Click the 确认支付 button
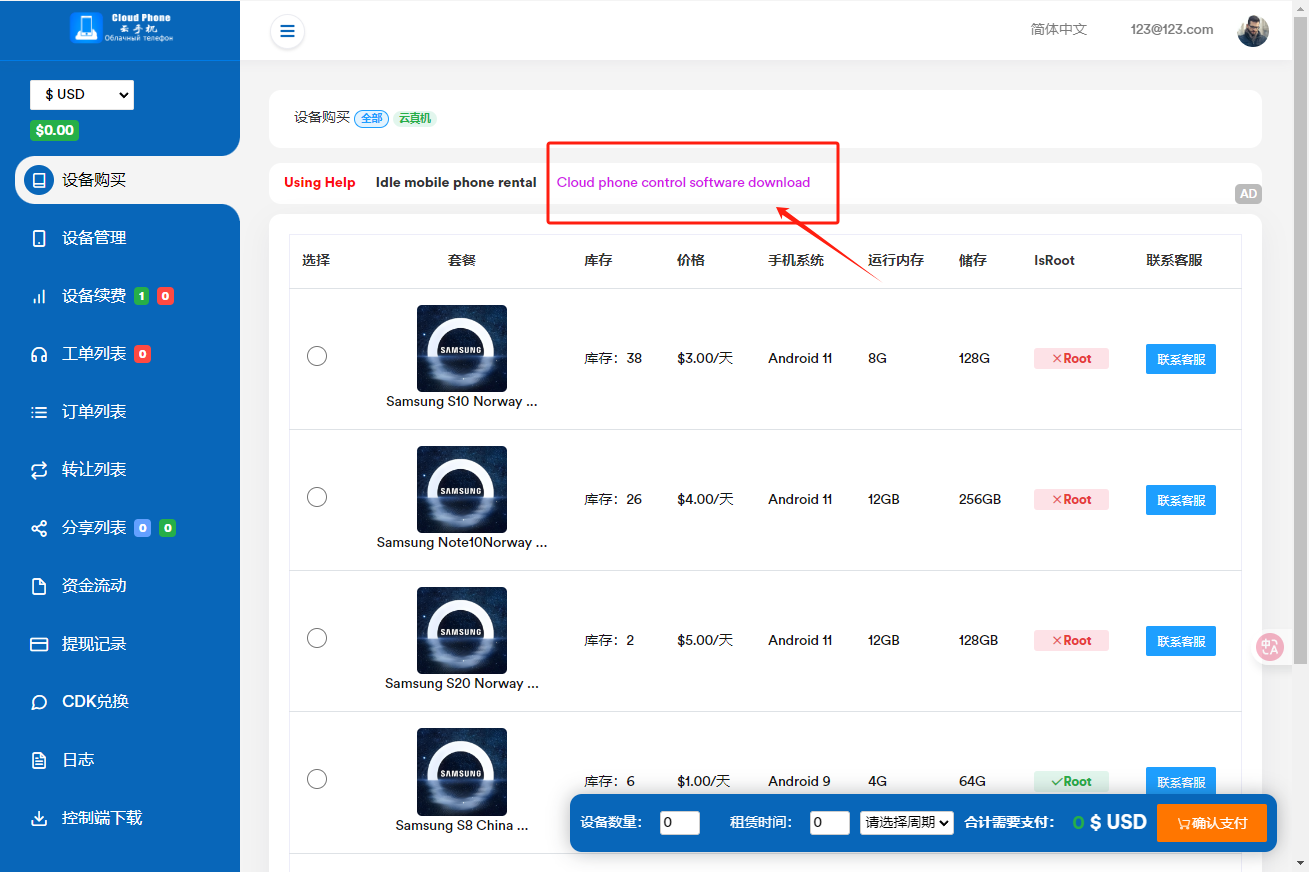 point(1212,823)
